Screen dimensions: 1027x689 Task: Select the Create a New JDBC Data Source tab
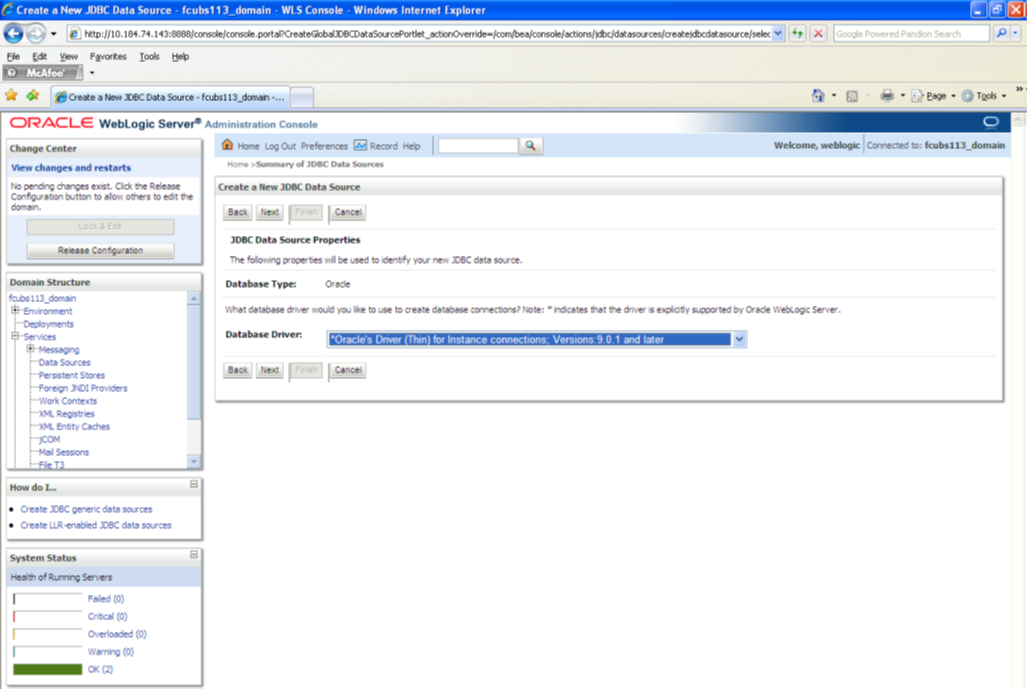point(170,97)
